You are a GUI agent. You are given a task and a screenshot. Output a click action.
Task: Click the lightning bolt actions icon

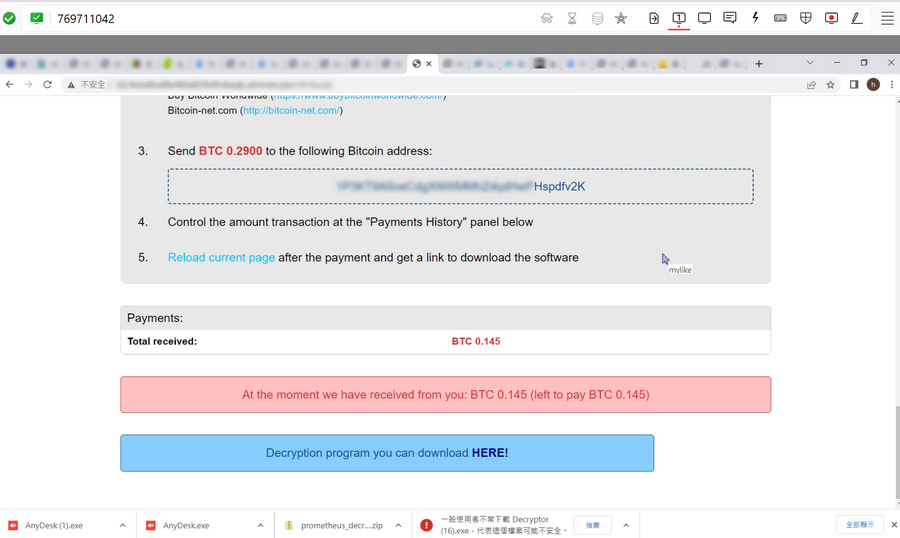[755, 18]
